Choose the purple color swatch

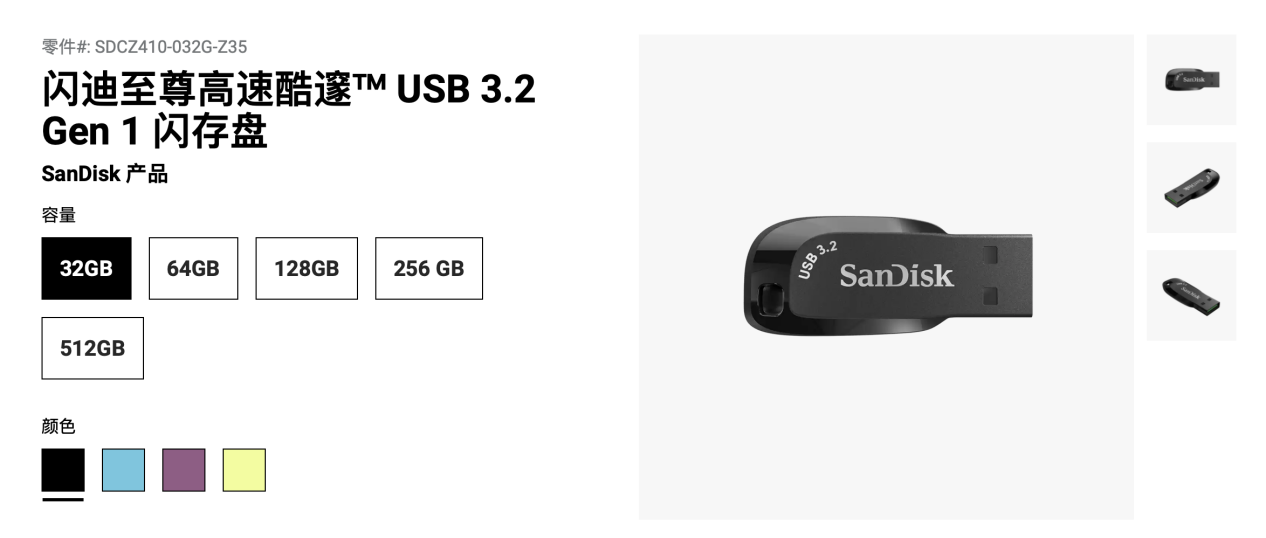(x=184, y=470)
